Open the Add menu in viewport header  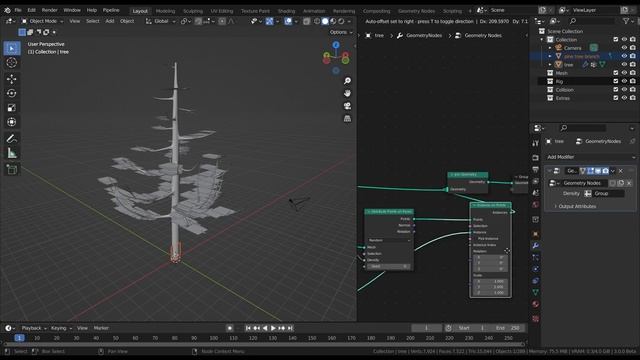(110, 21)
